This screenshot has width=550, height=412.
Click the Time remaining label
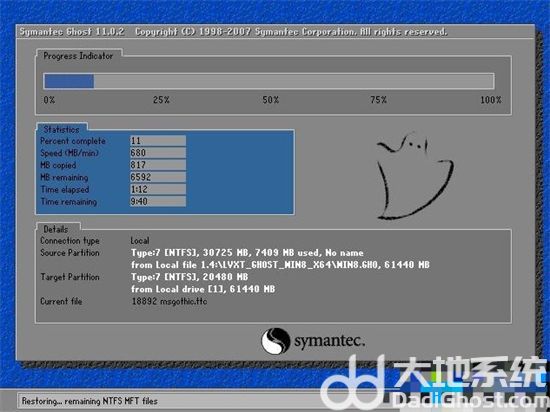coord(68,202)
